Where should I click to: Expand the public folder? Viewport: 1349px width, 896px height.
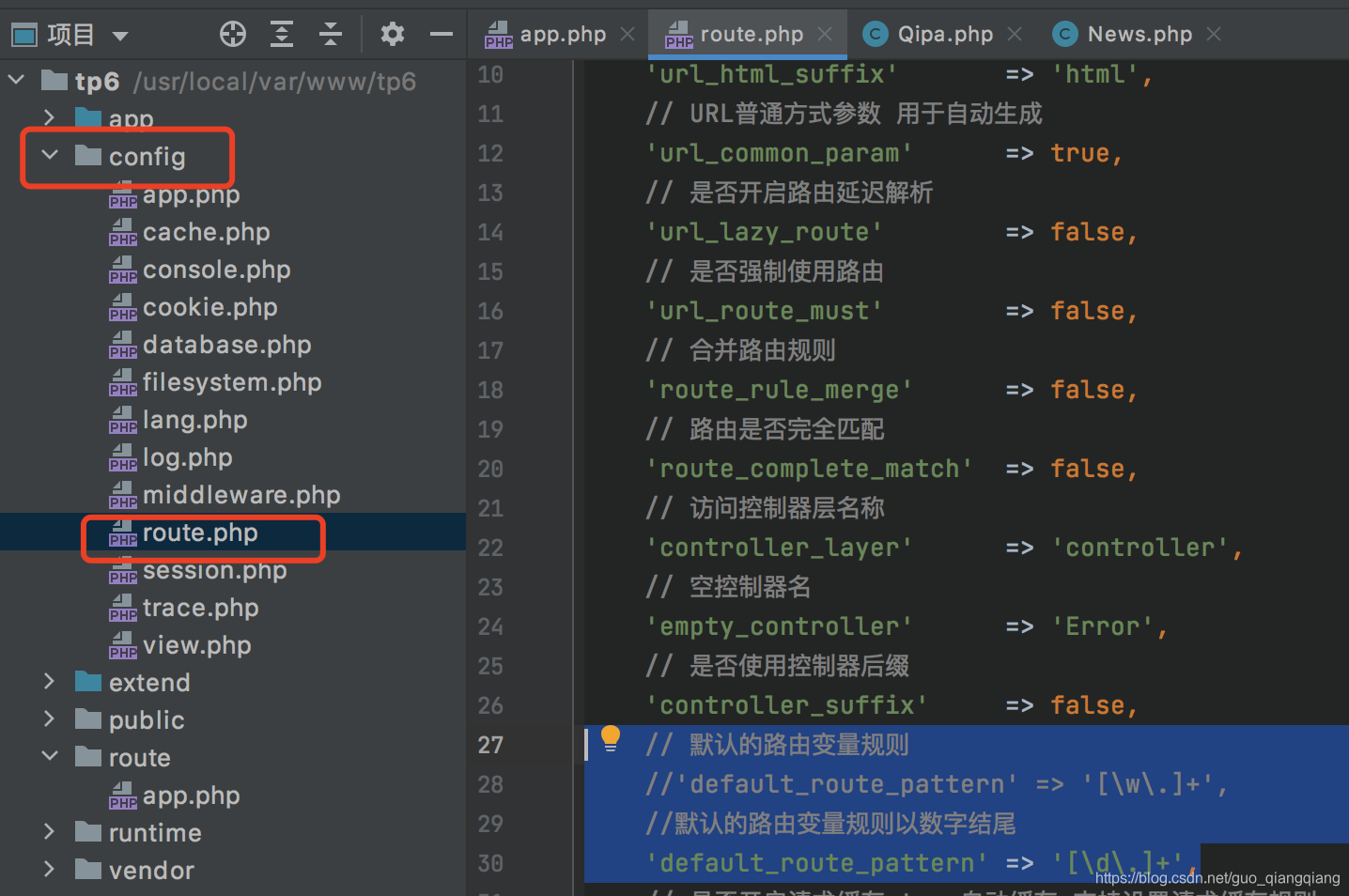pos(50,719)
